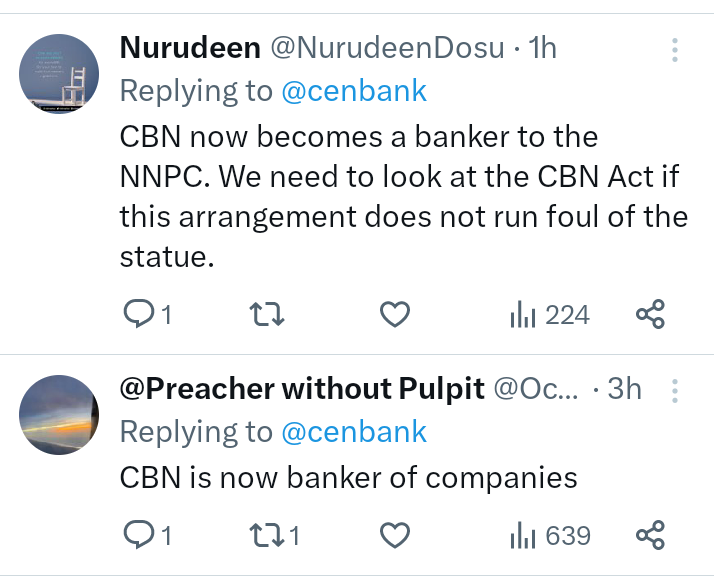Like Nurudeen's tweet with heart icon
This screenshot has height=586, width=714.
click(396, 316)
